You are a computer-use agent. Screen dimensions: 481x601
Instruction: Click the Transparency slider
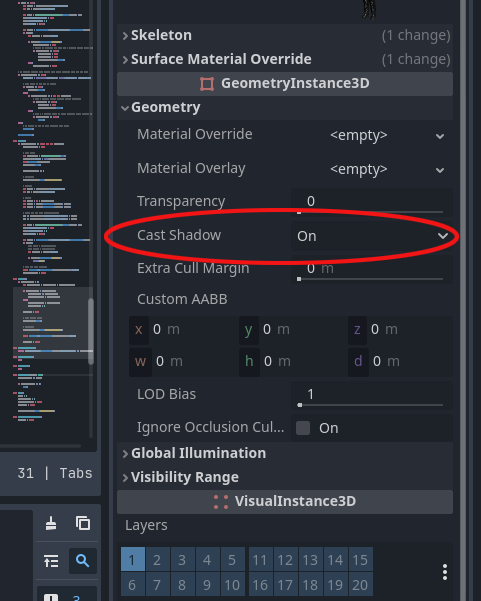371,202
